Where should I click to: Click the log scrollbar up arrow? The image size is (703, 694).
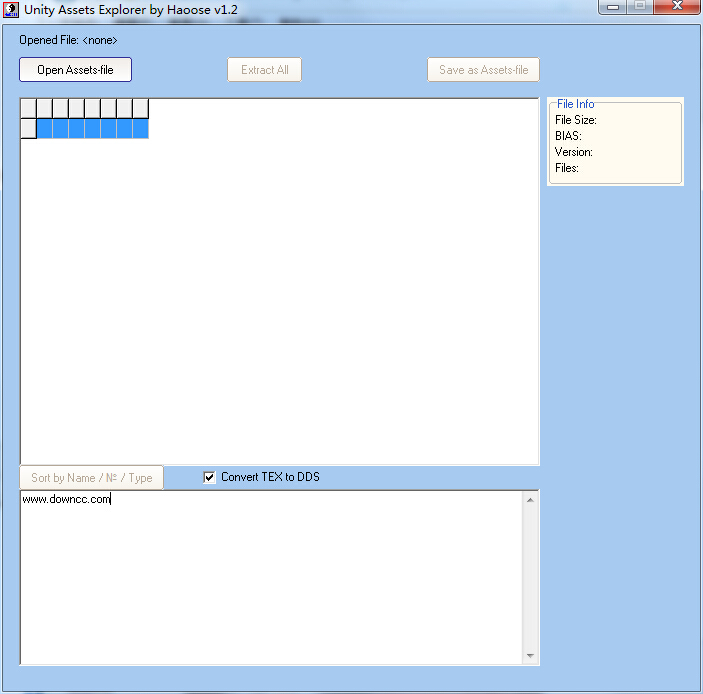pos(530,500)
